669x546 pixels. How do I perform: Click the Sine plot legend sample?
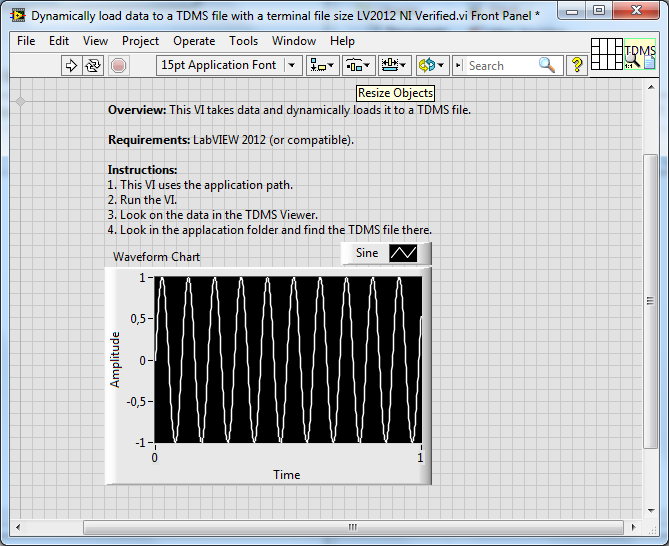click(403, 253)
